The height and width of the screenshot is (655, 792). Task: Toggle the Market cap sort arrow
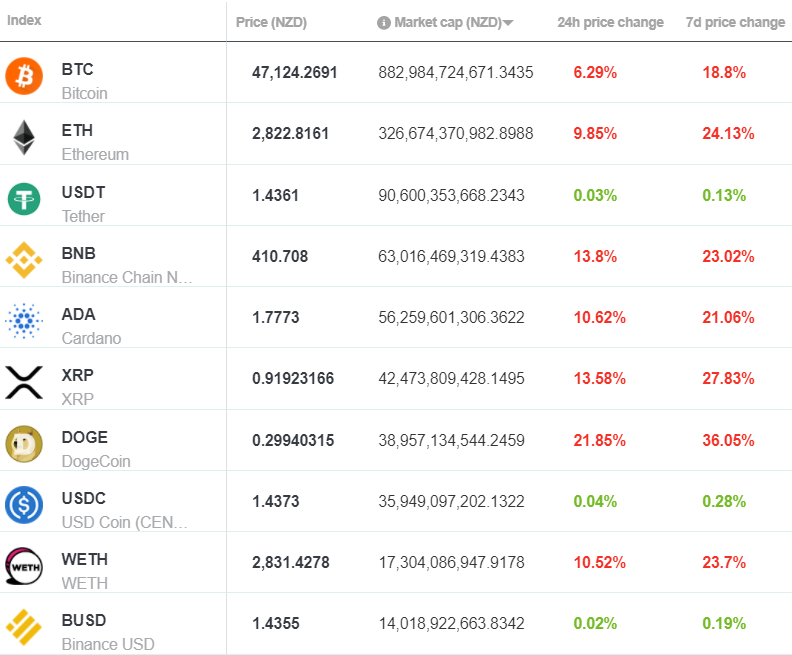(508, 23)
